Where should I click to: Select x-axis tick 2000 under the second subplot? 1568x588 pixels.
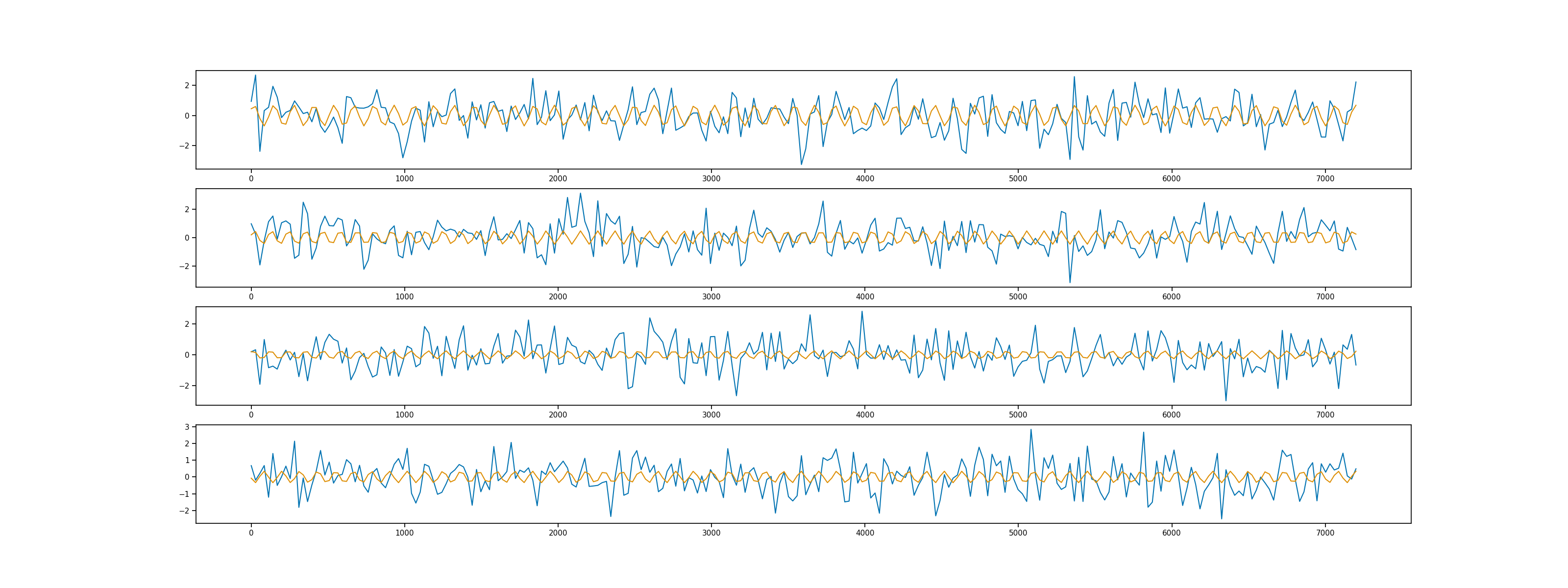(558, 297)
